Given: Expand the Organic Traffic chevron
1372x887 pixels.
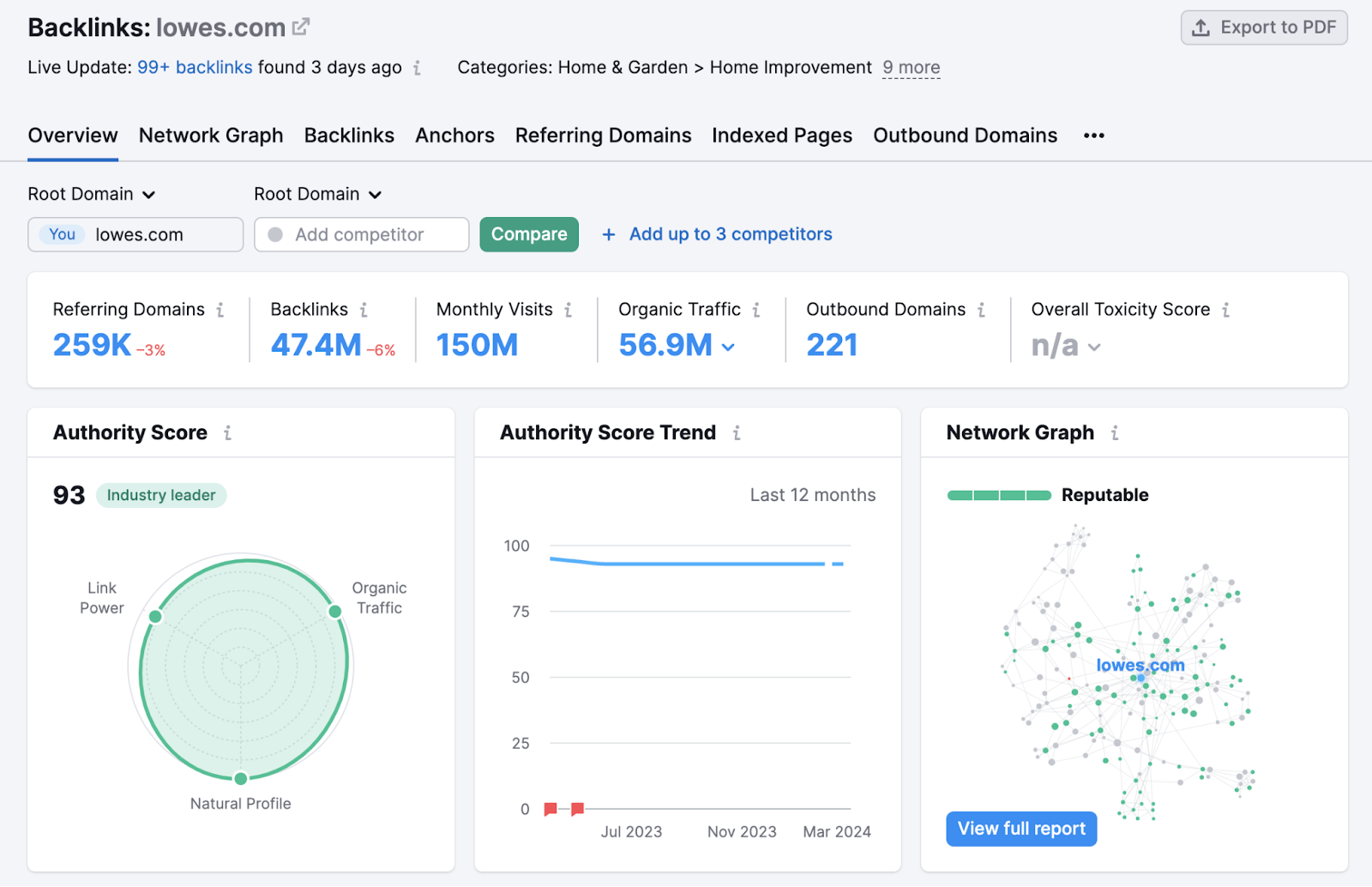Looking at the screenshot, I should pos(728,347).
